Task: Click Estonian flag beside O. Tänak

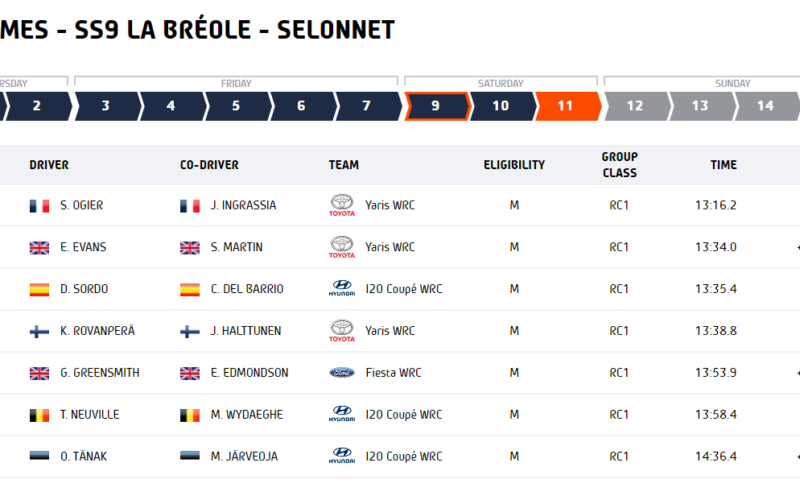Action: pyautogui.click(x=39, y=456)
